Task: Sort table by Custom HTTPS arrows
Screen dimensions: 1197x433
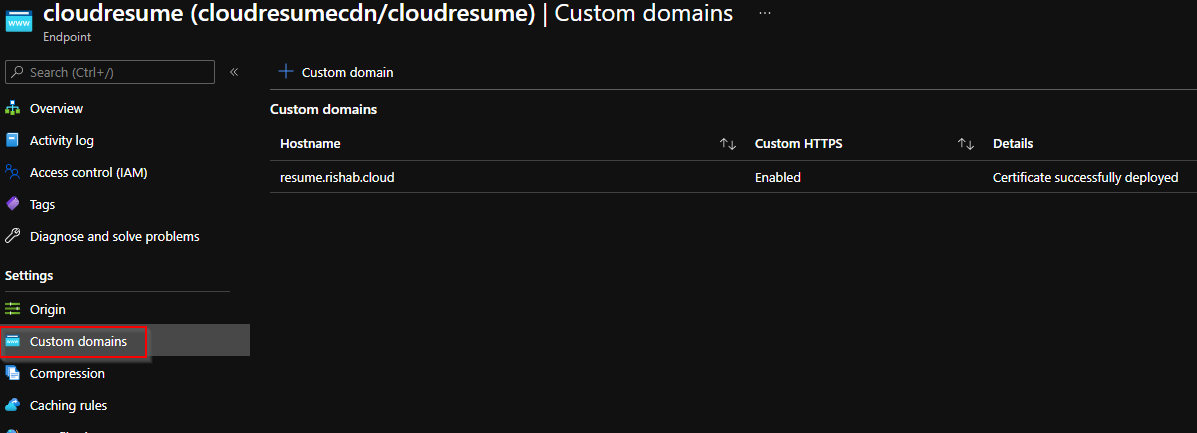Action: [966, 144]
